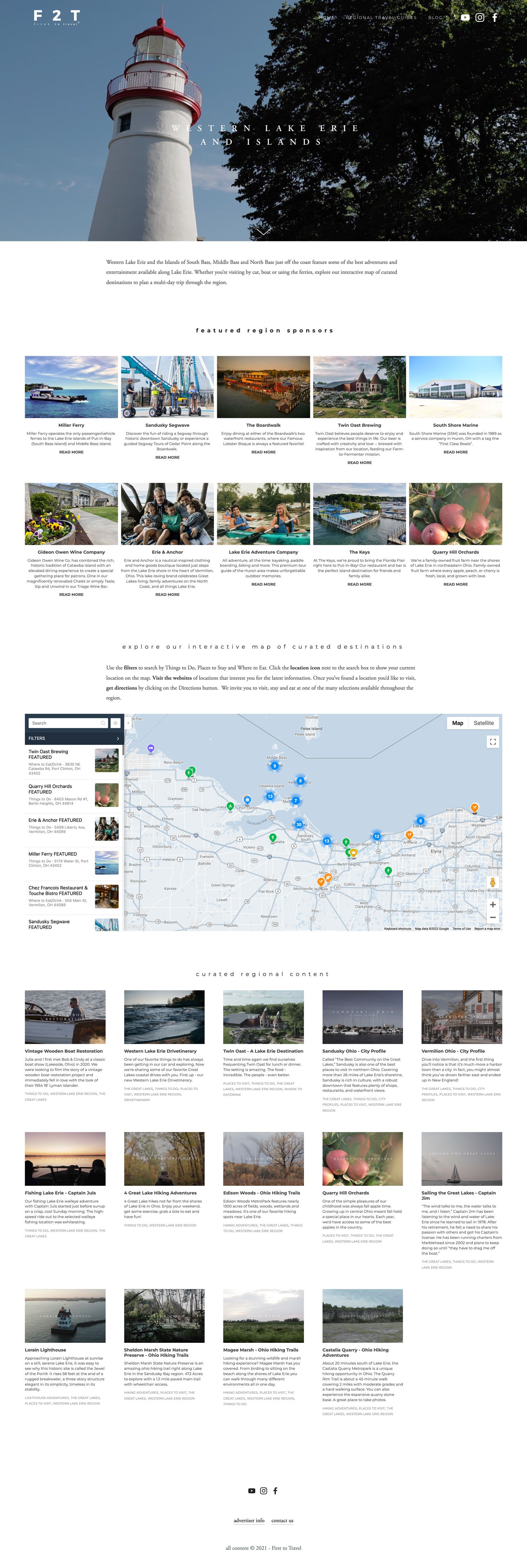
Task: Open Sandusky Ohio - City Profile thumbnail
Action: coord(363,1017)
